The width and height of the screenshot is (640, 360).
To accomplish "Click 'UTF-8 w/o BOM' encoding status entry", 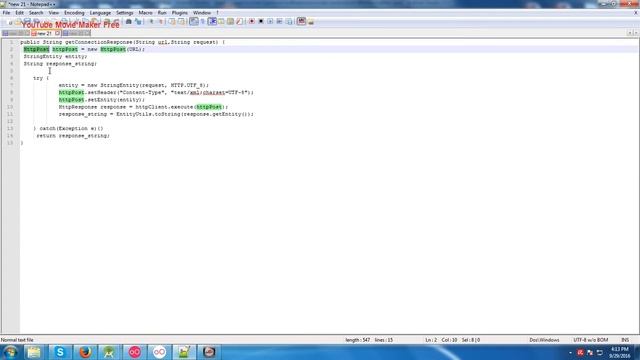I will pyautogui.click(x=591, y=340).
